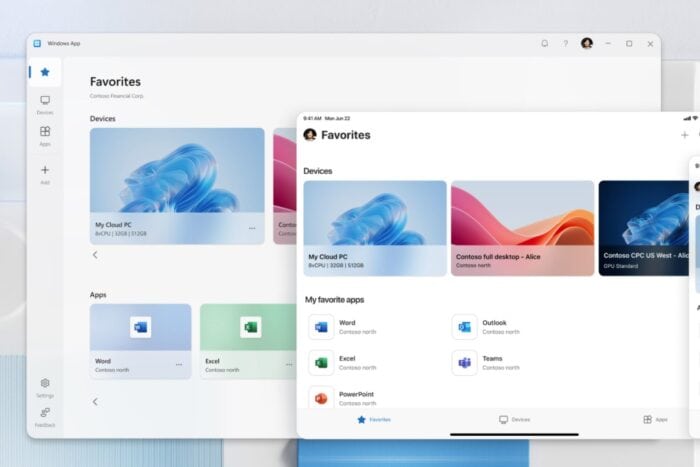Open My Cloud PC card on tablet
The image size is (700, 467).
[x=375, y=228]
